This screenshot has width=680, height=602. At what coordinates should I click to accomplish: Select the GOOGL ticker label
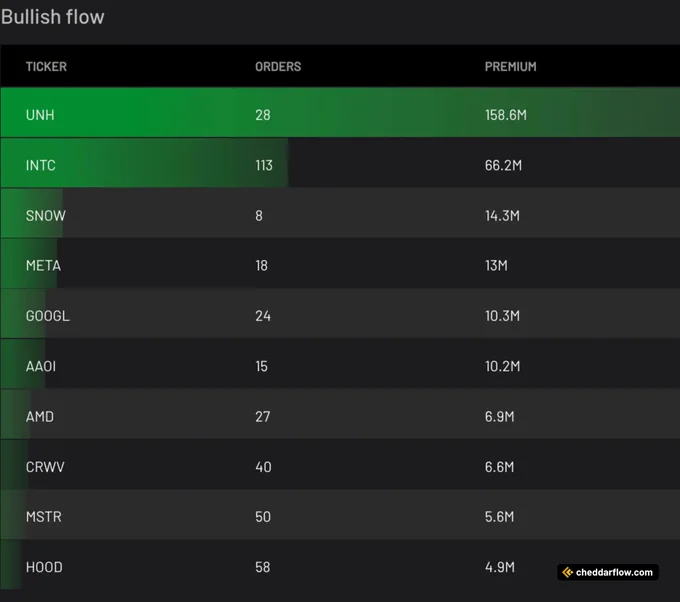[x=48, y=316]
